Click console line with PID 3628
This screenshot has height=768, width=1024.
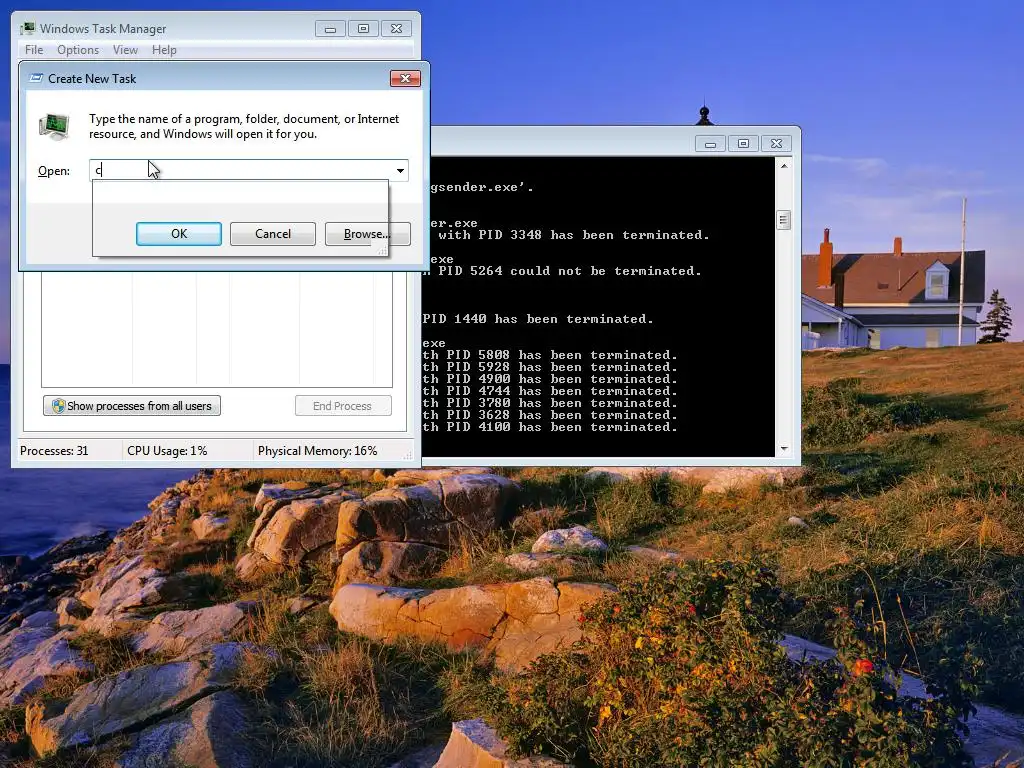[x=550, y=415]
